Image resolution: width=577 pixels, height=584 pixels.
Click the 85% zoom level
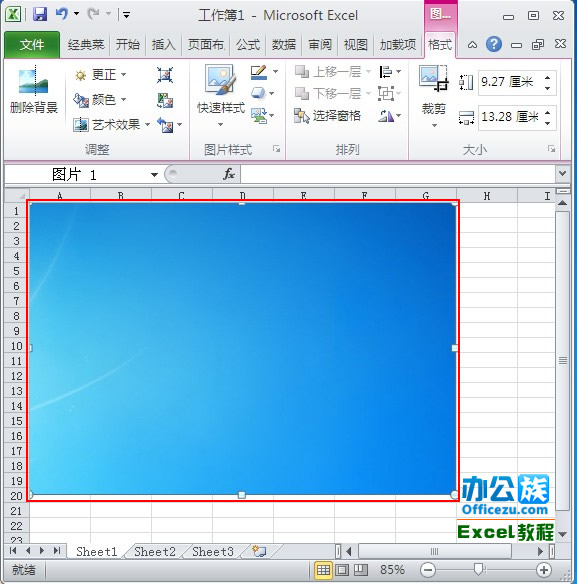(x=392, y=570)
